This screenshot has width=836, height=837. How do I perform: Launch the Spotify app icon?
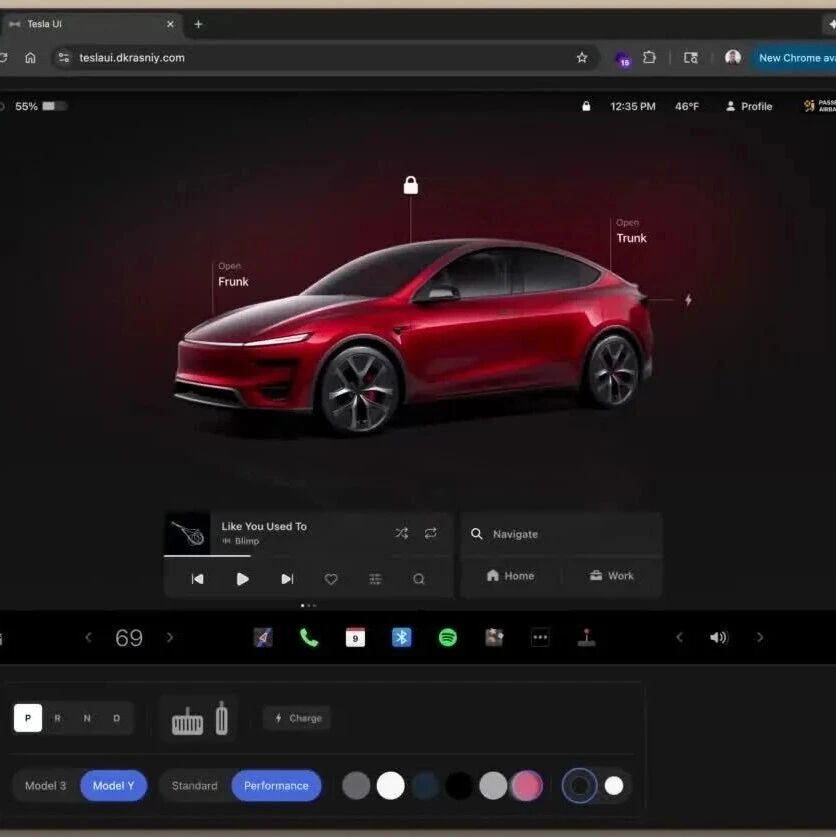[x=447, y=637]
